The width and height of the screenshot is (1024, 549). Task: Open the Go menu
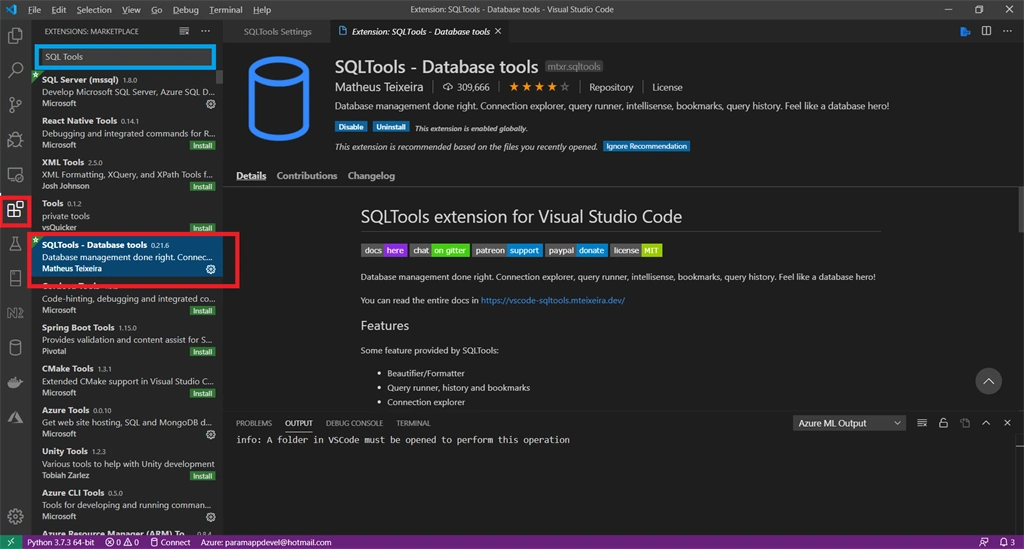tap(157, 10)
